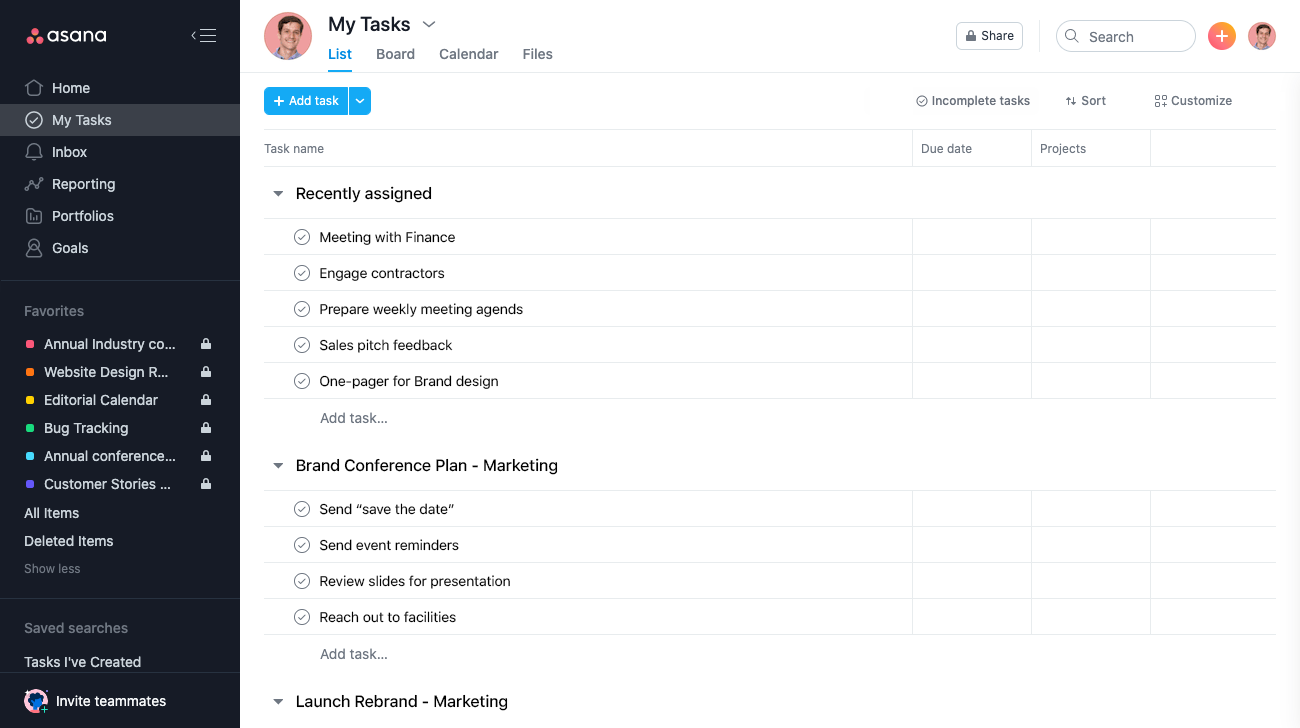Image resolution: width=1300 pixels, height=728 pixels.
Task: Open the Portfolios sidebar item
Action: (120, 216)
